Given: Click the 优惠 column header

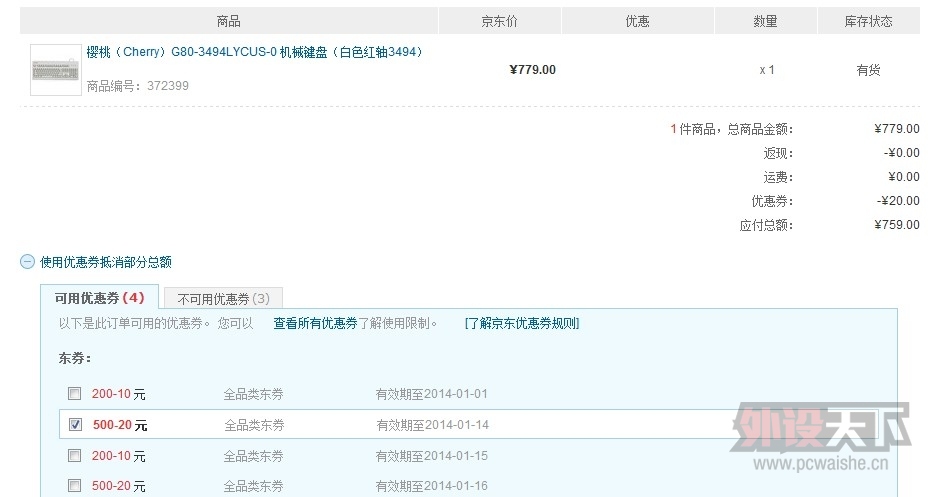Looking at the screenshot, I should point(638,21).
